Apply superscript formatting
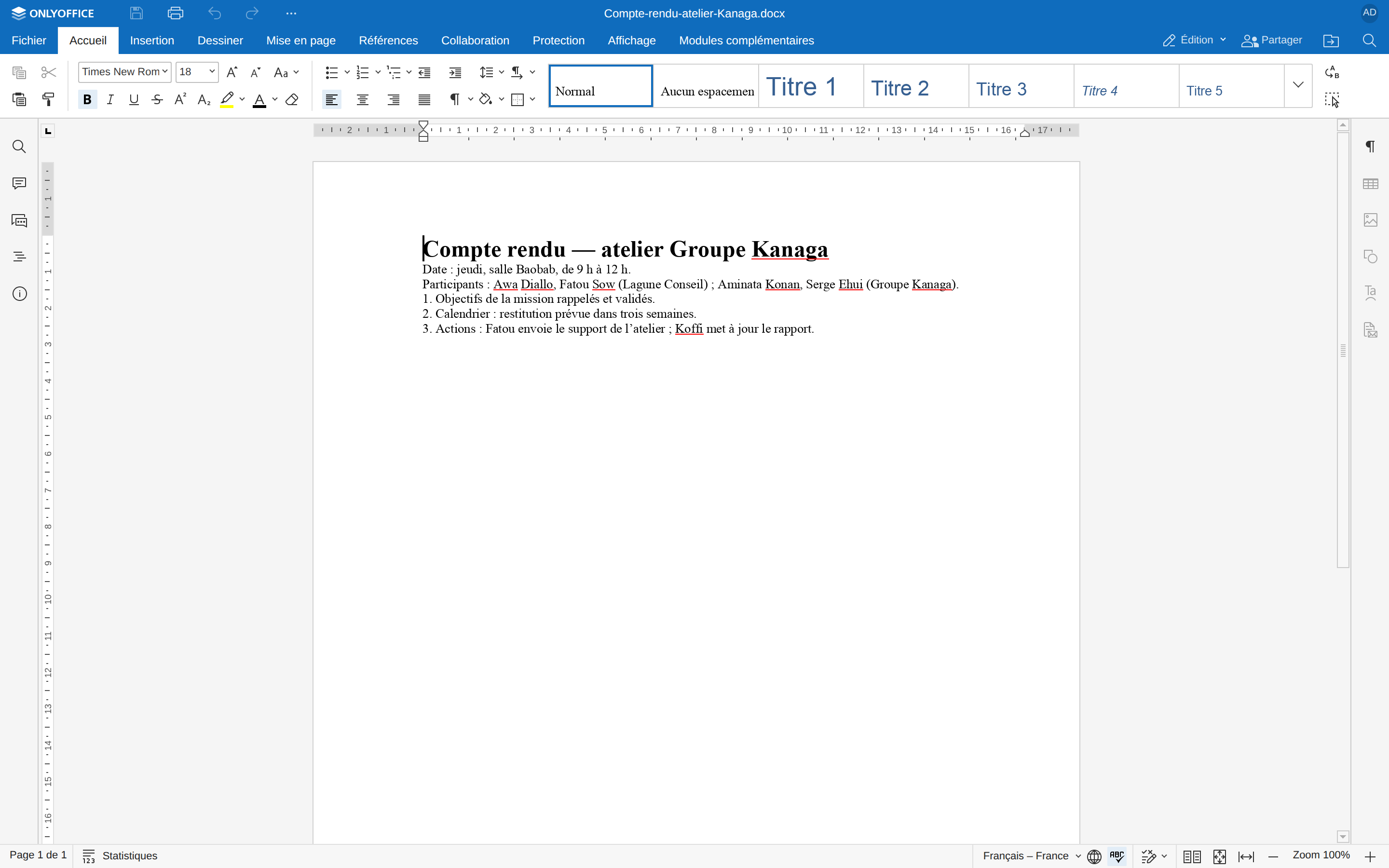The width and height of the screenshot is (1389, 868). click(180, 100)
